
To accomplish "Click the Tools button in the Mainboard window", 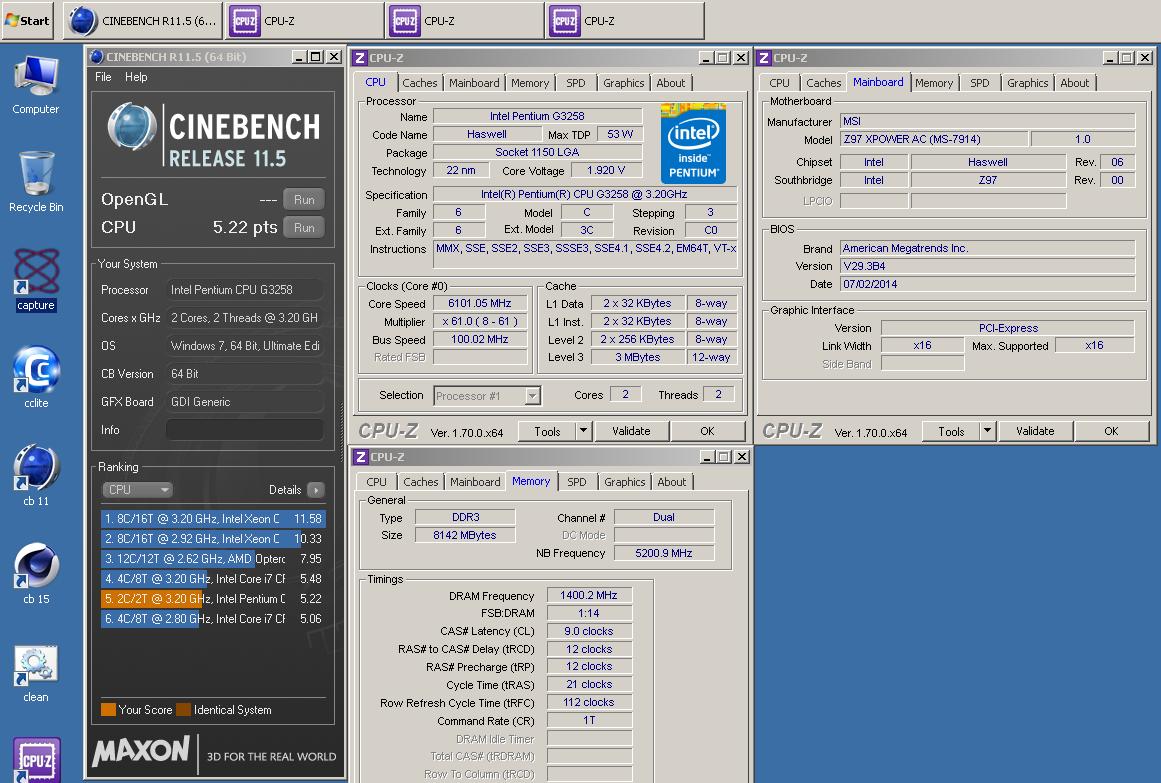I will 951,431.
